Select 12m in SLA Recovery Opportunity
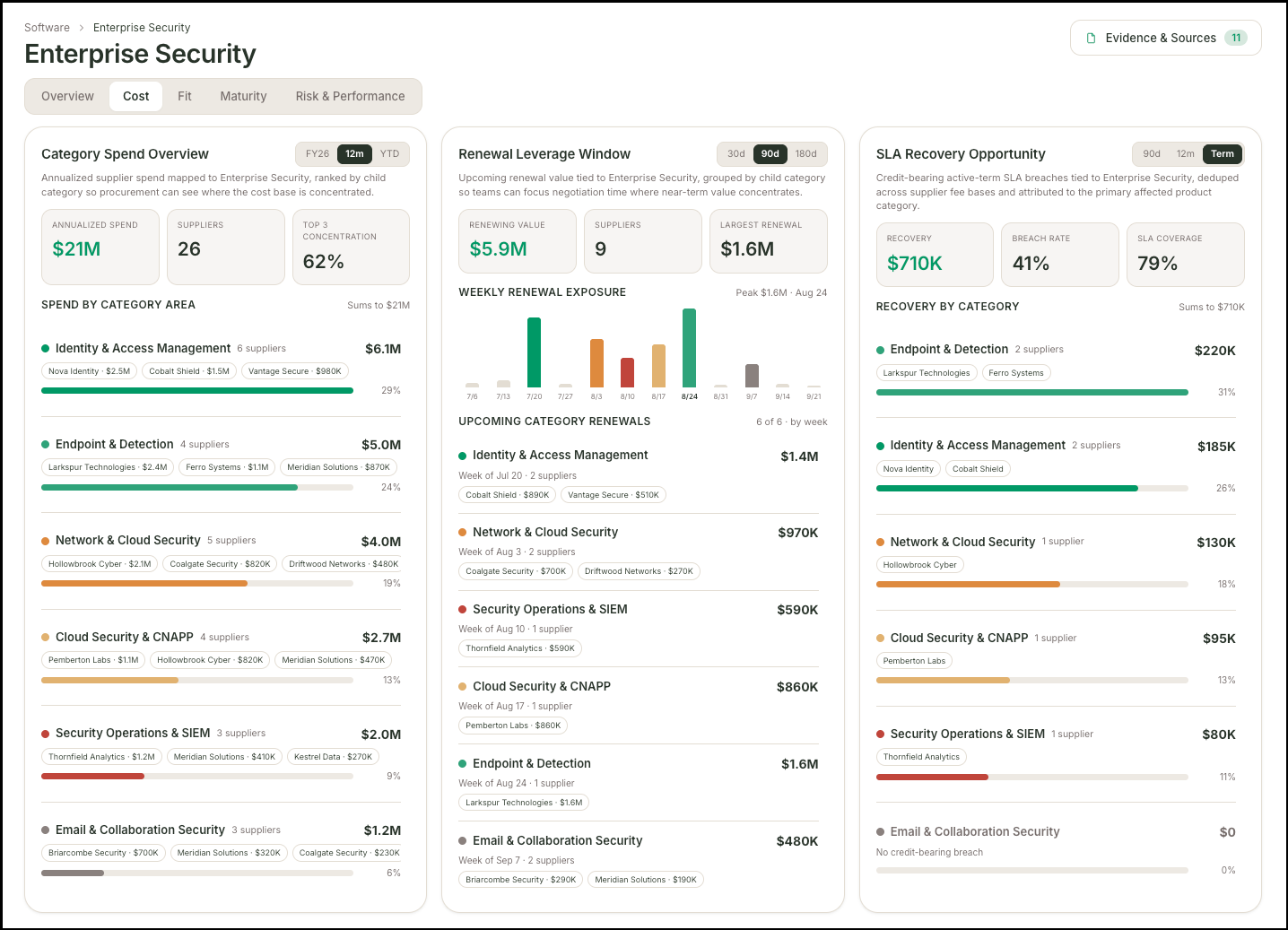The width and height of the screenshot is (1288, 930). (x=1186, y=153)
